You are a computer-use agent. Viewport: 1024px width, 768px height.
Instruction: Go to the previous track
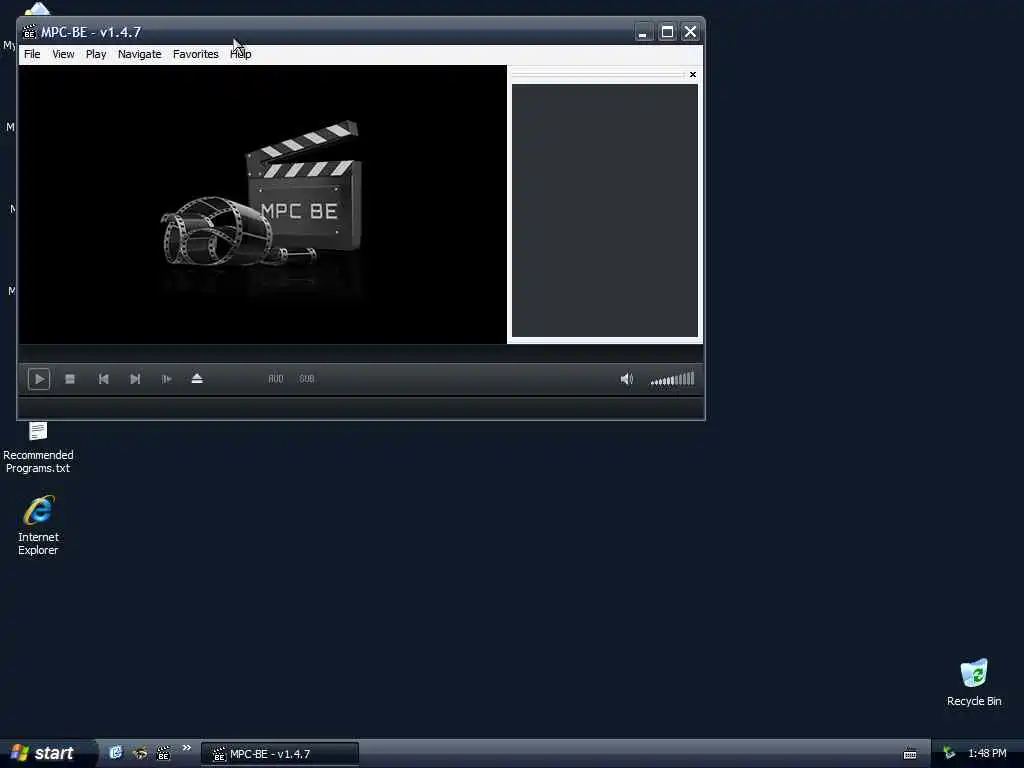point(103,379)
